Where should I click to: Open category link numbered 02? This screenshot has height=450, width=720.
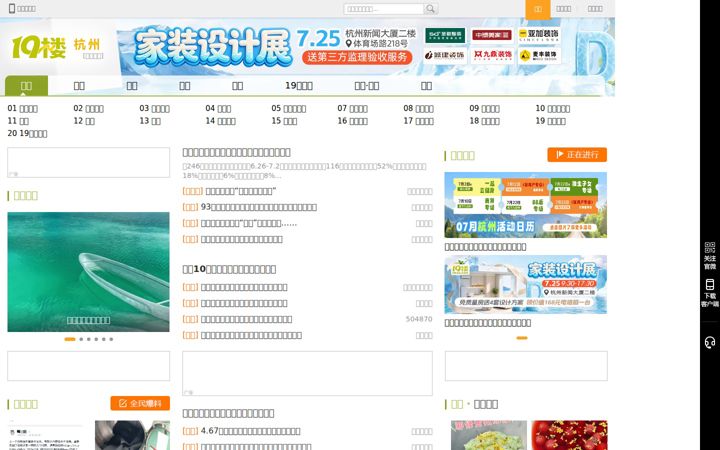pos(89,108)
